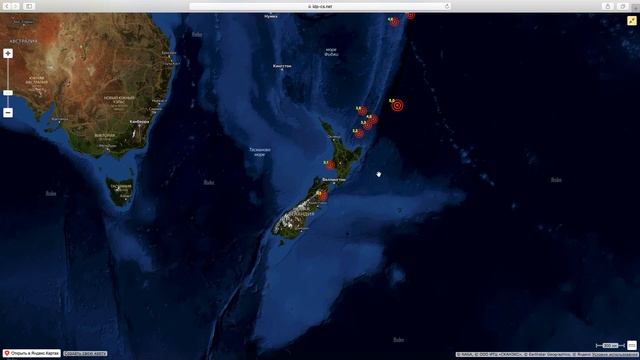Click the Канберра city label
Viewport: 640px width, 360px height.
click(139, 122)
